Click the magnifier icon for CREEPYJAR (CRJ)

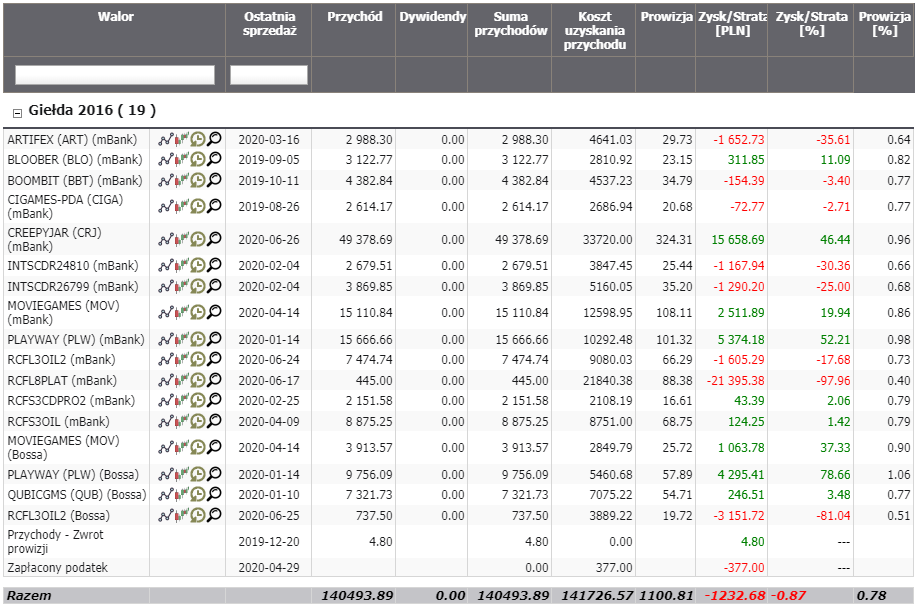click(214, 239)
